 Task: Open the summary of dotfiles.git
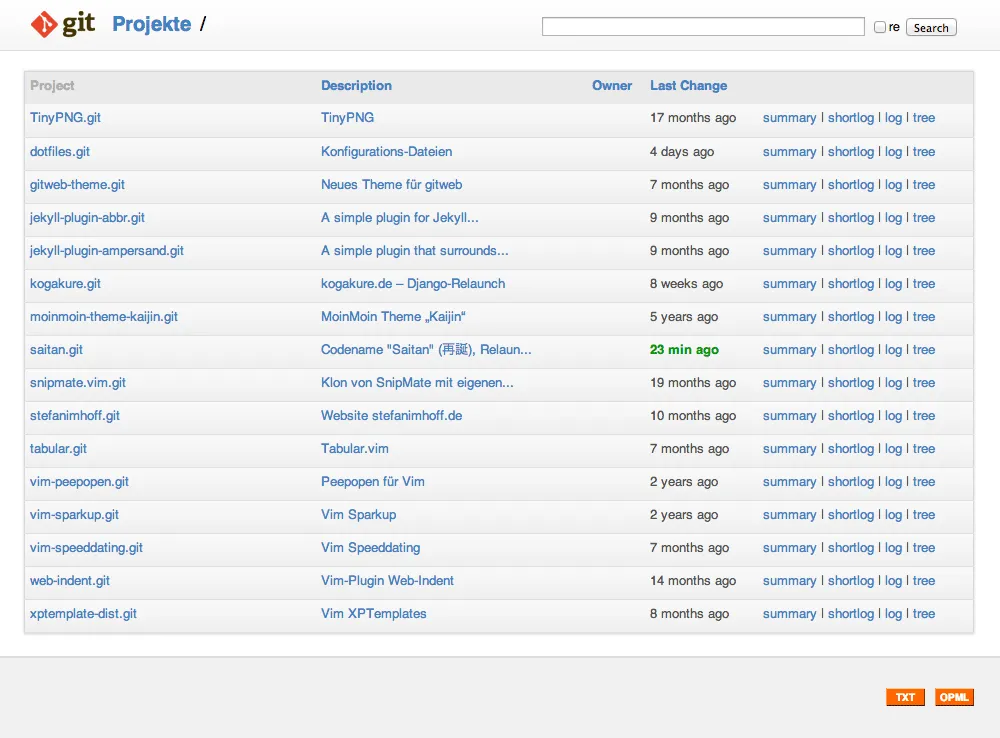click(789, 151)
